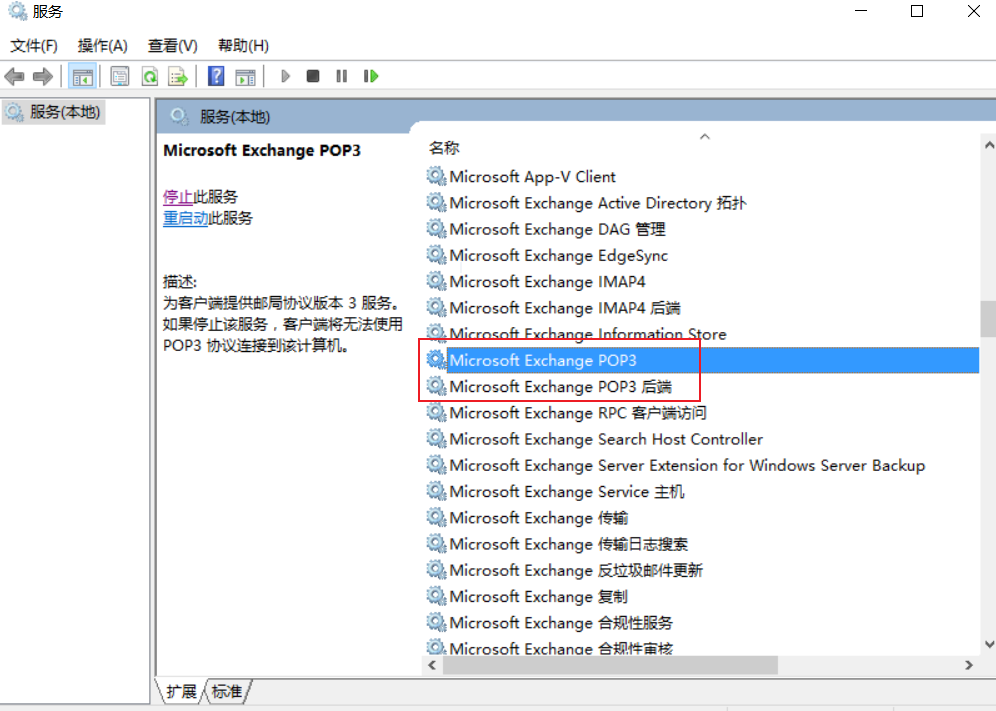Open Help via the blue question icon
This screenshot has width=996, height=711.
click(x=215, y=76)
